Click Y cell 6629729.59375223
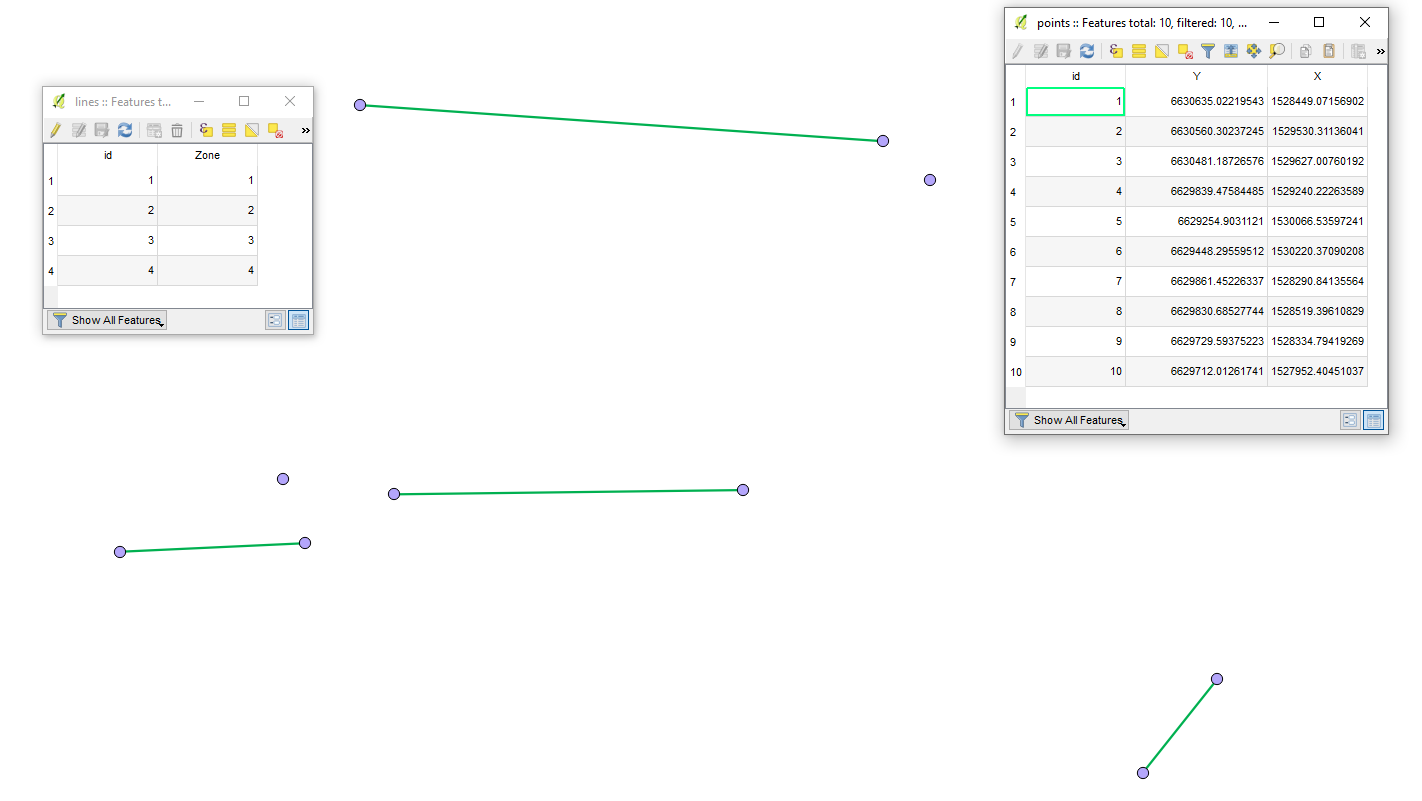The image size is (1422, 801). 1197,342
